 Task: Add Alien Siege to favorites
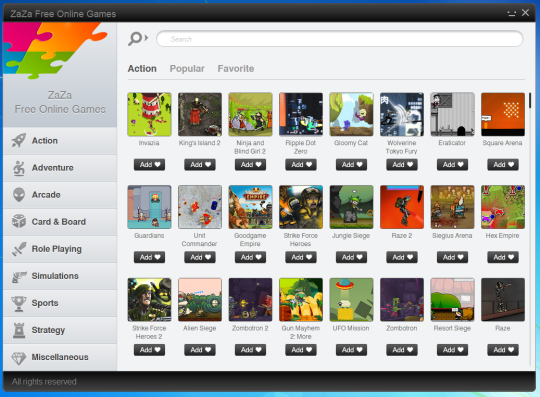[200, 350]
